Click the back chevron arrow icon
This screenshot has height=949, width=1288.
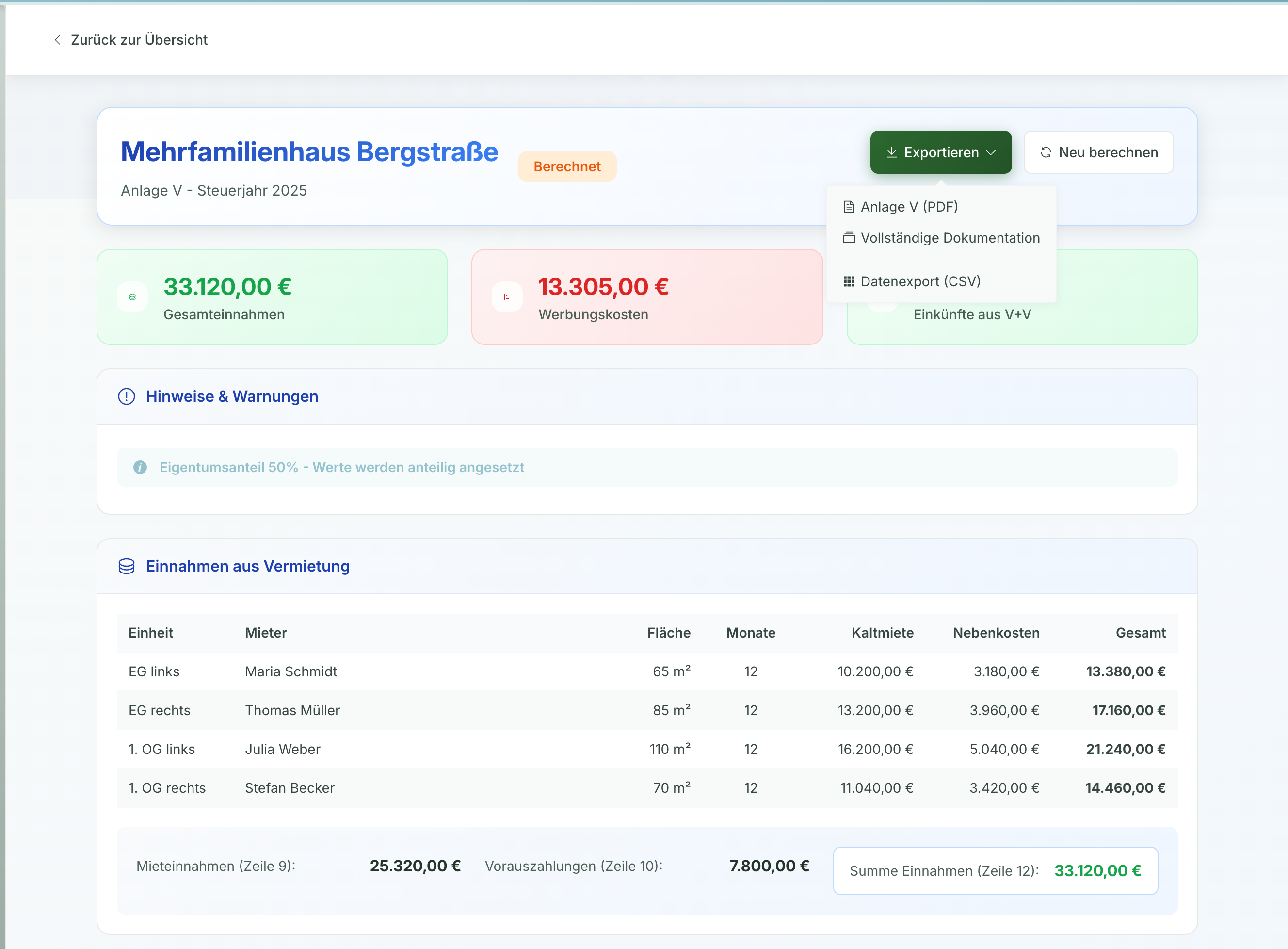tap(57, 40)
